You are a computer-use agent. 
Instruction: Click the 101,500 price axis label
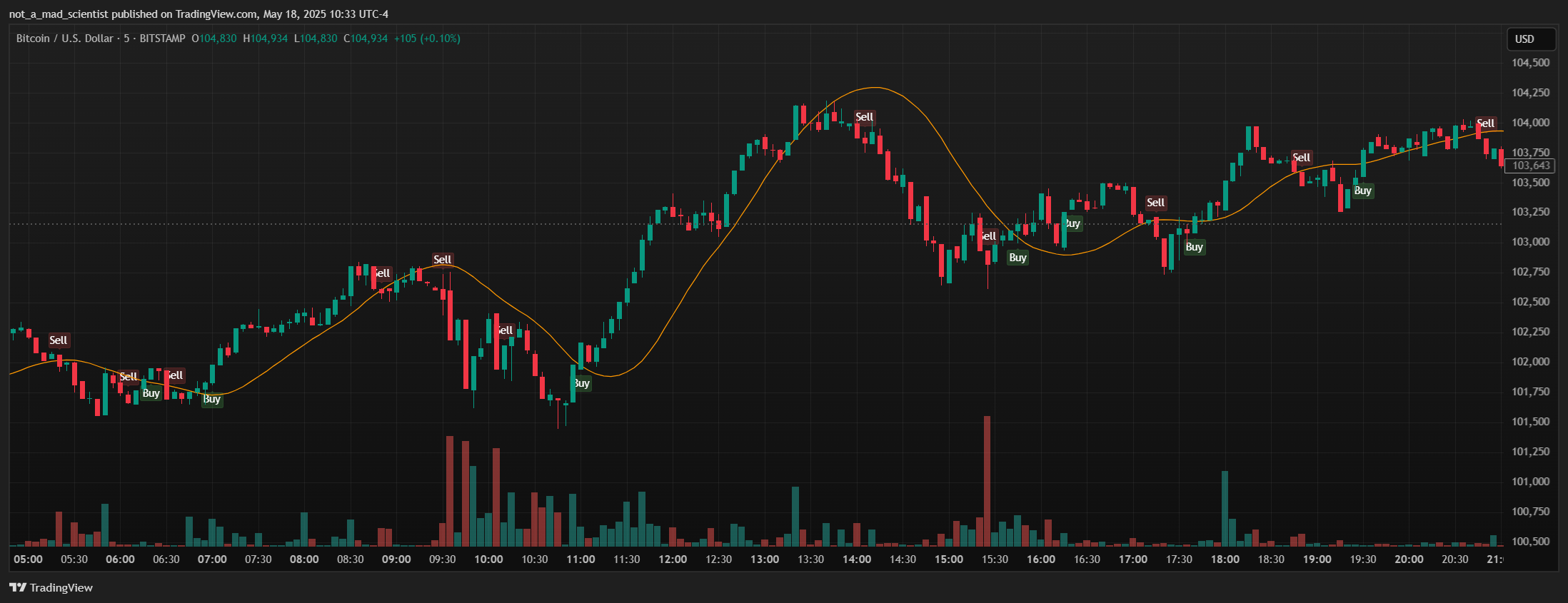1531,422
